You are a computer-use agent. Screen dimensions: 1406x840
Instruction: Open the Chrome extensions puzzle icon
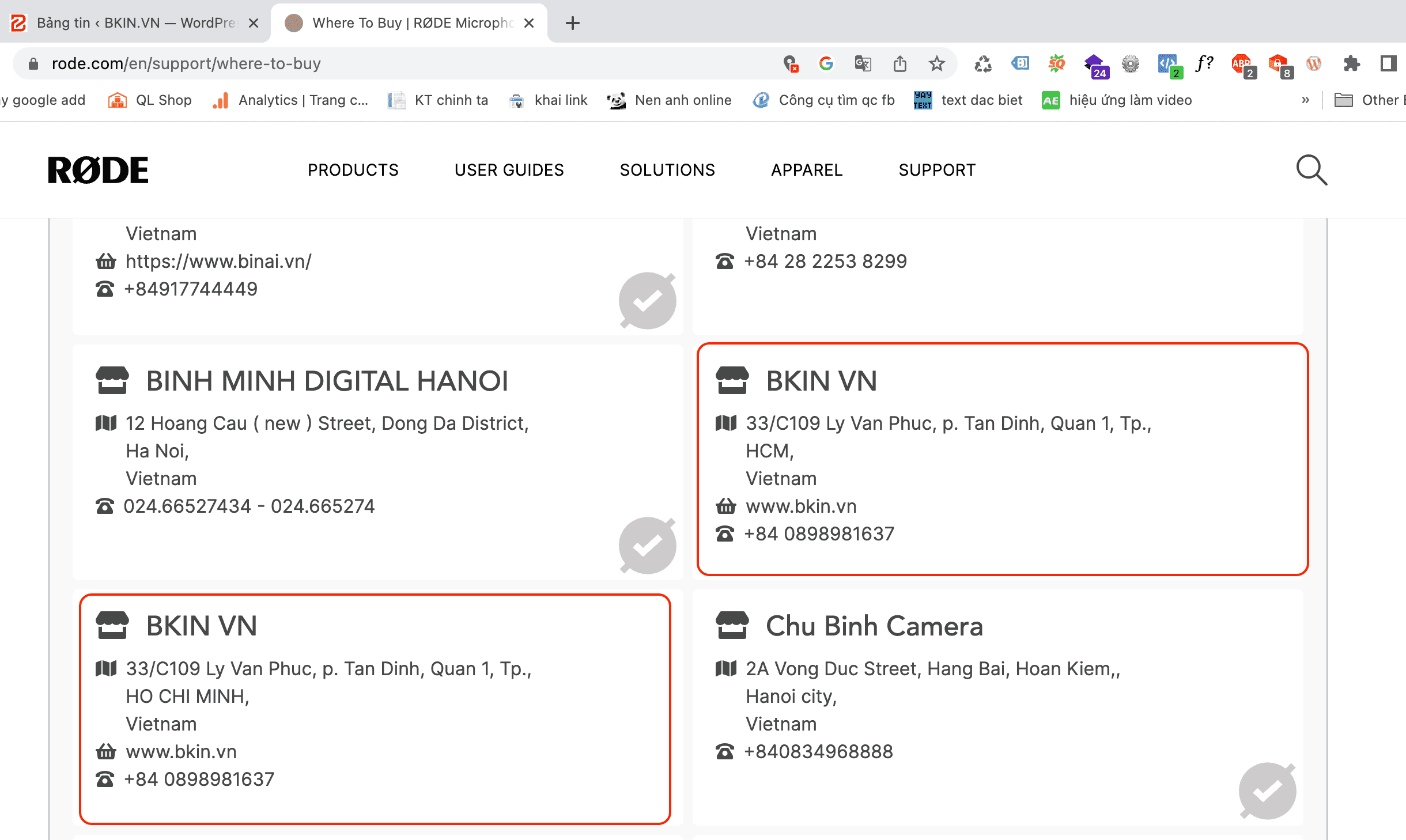coord(1351,63)
